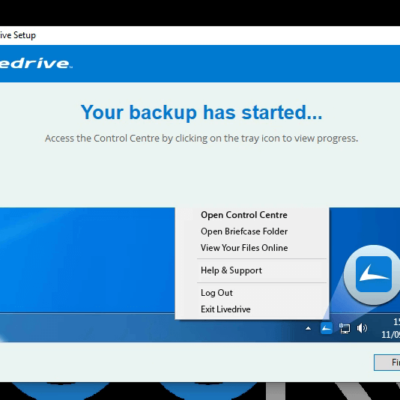Viewport: 400px width, 400px height.
Task: Select Open Control Centre from tray menu
Action: [x=244, y=215]
